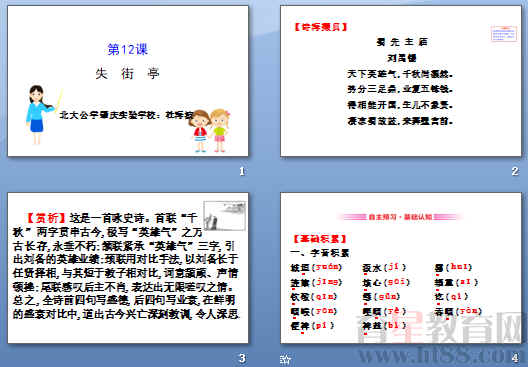Click the slide number 2 label
Viewport: 528px width, 367px height.
click(515, 171)
